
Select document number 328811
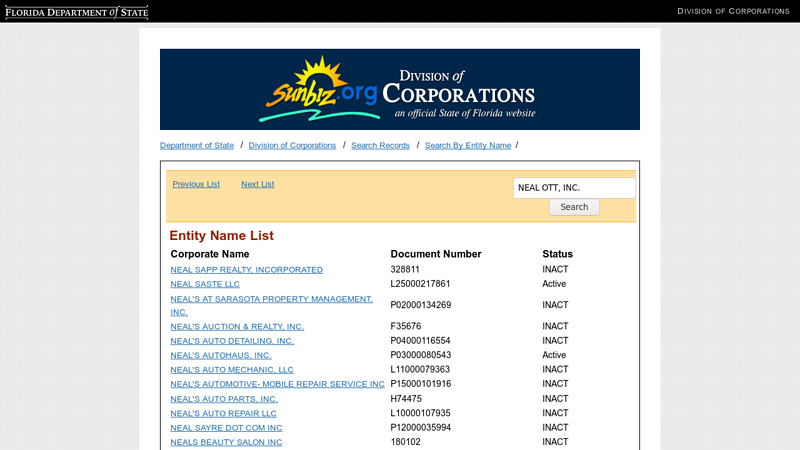405,269
